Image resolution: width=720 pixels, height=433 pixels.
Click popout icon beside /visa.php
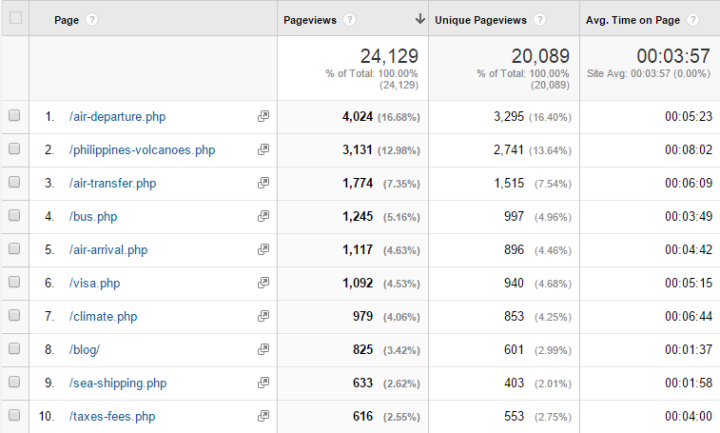click(264, 283)
